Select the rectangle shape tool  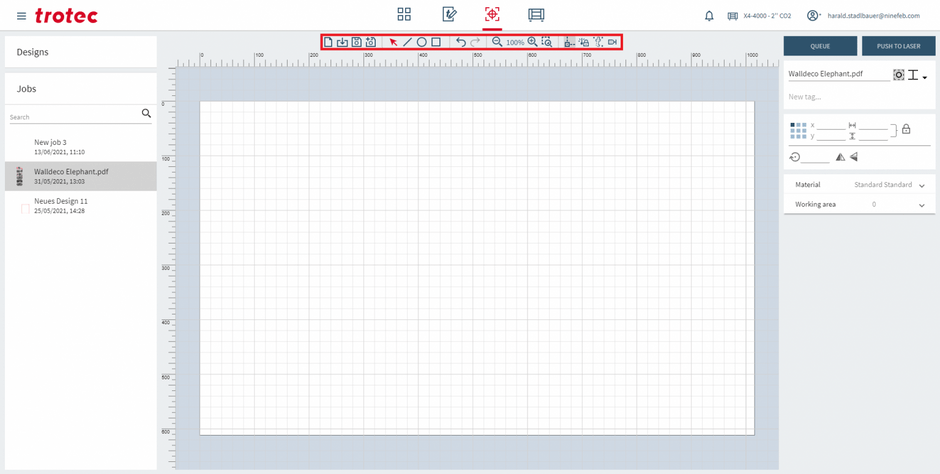436,42
